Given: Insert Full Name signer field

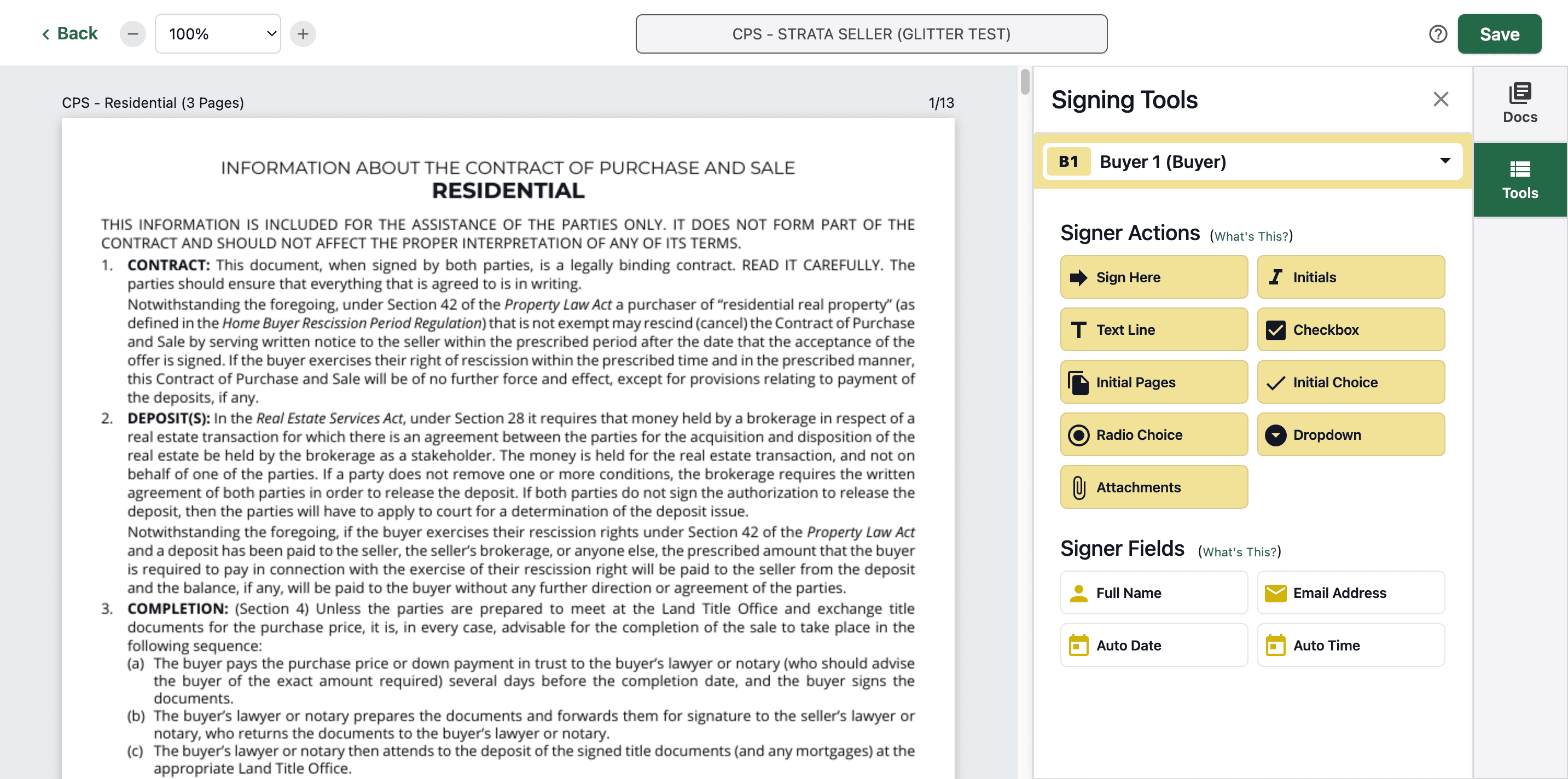Looking at the screenshot, I should (x=1153, y=592).
